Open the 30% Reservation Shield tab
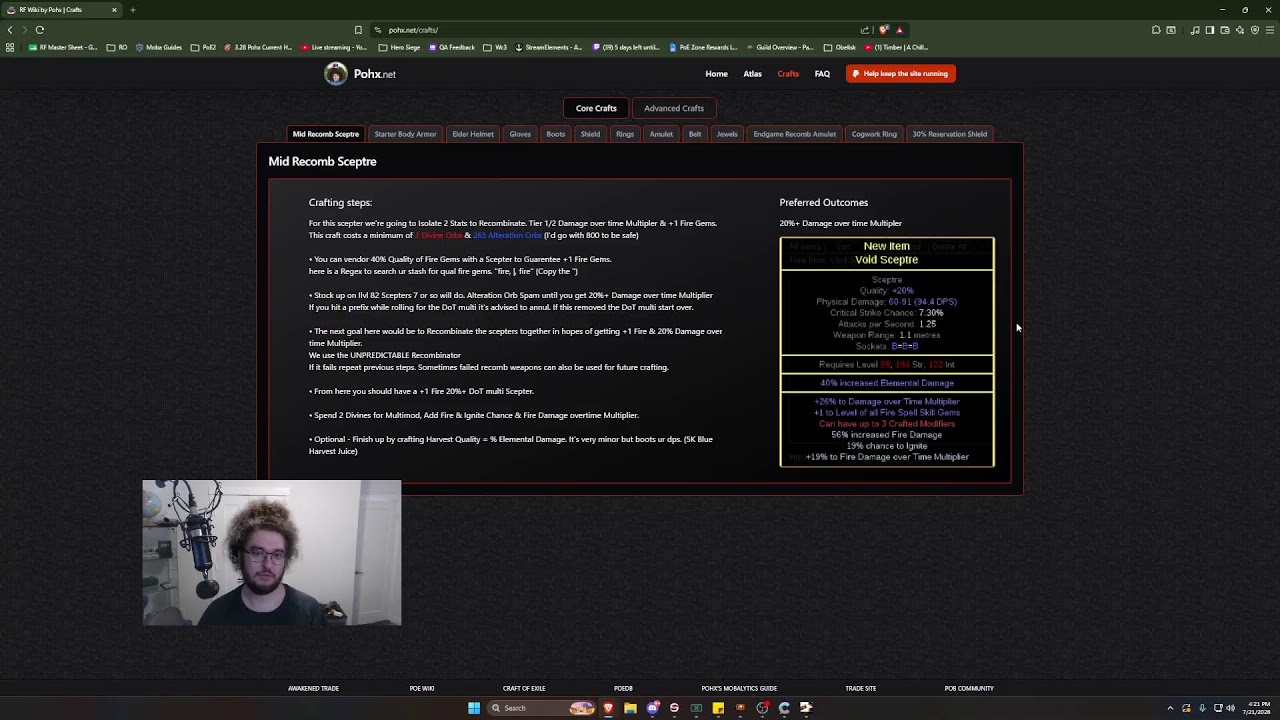Viewport: 1280px width, 720px height. tap(950, 134)
